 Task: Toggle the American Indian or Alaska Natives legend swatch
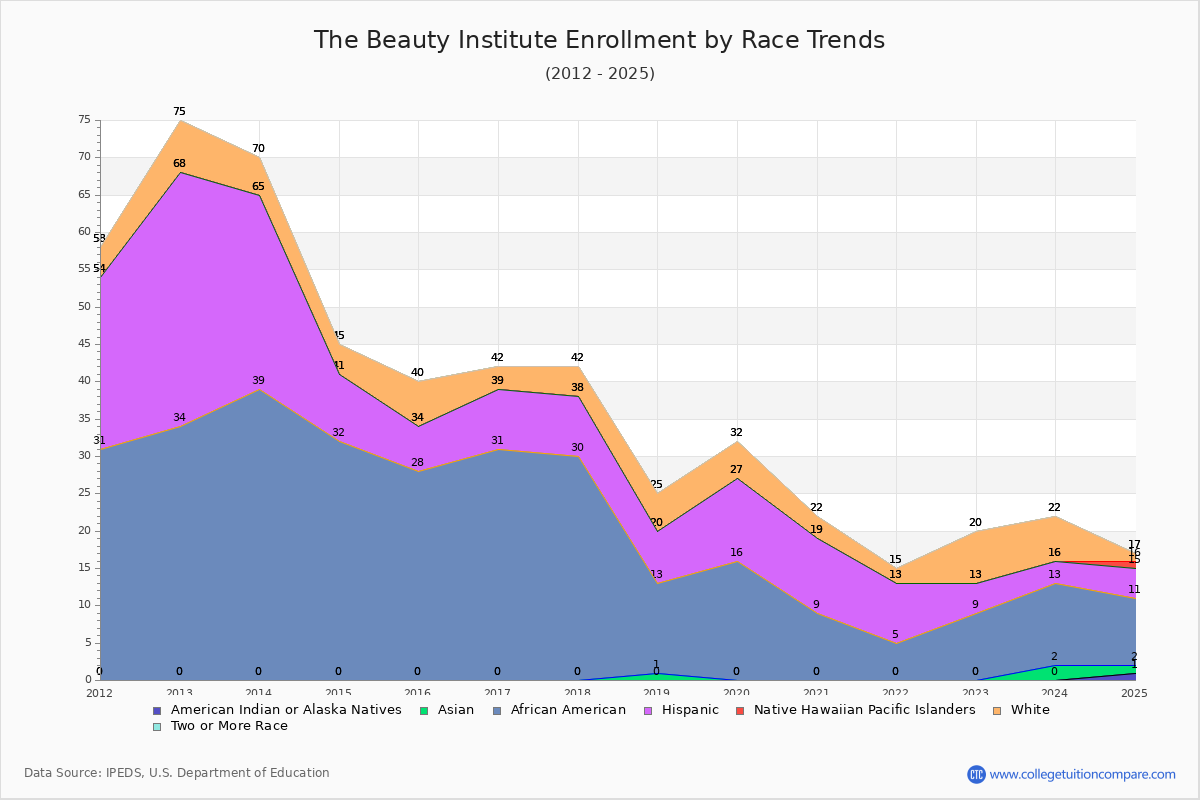pos(156,710)
